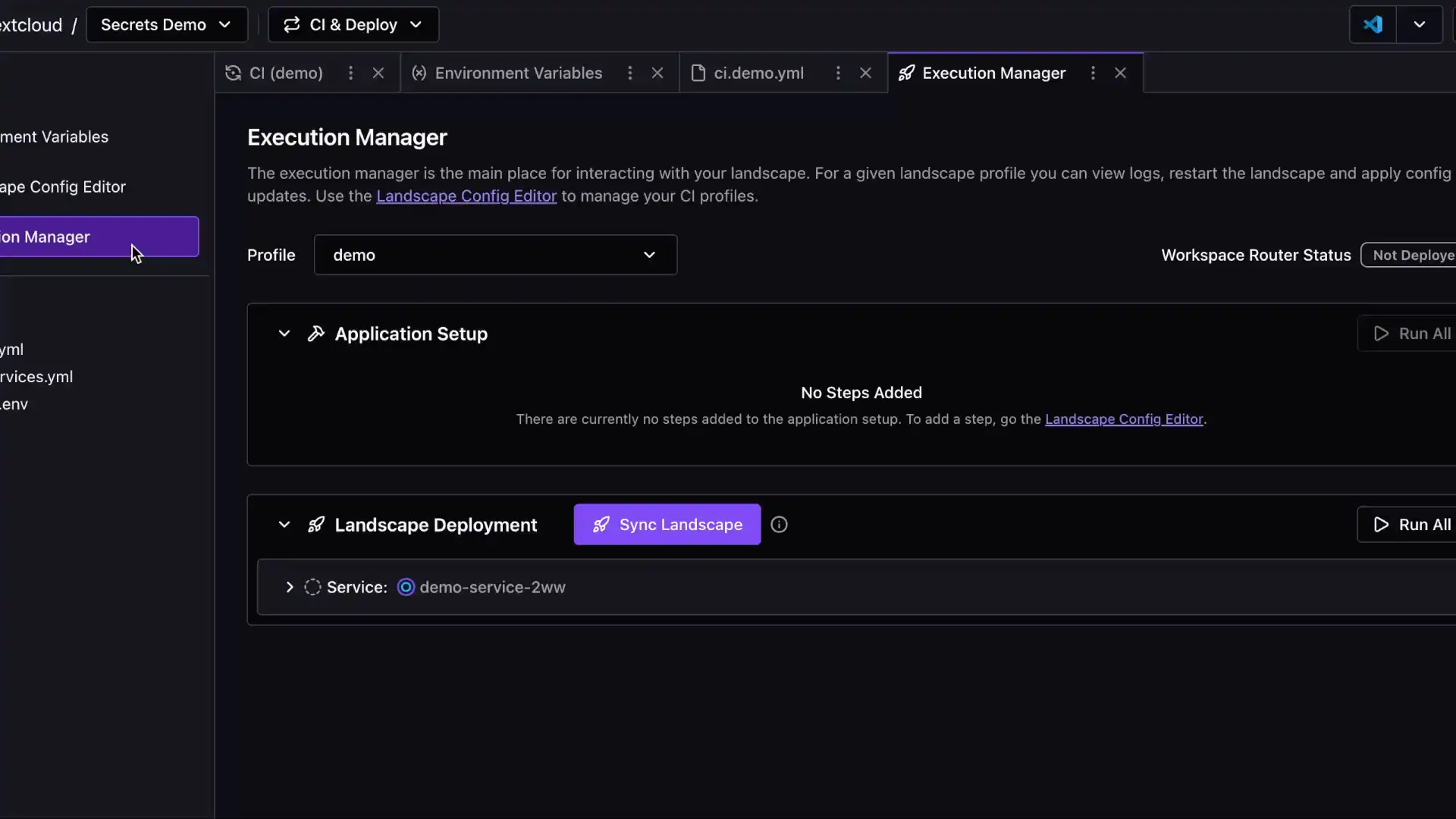Close the Environment Variables tab

(x=657, y=73)
